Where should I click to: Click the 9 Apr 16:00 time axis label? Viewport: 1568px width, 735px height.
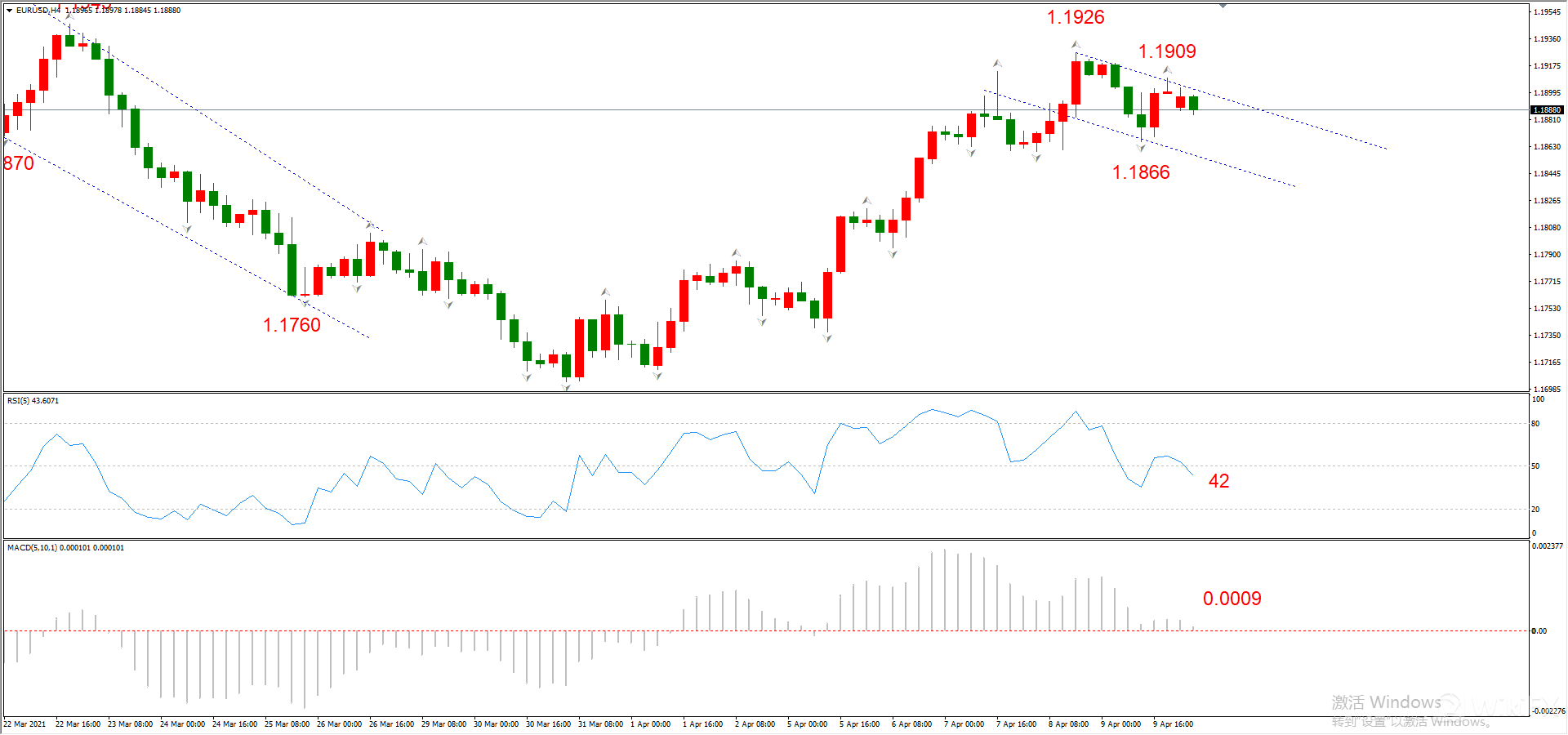pyautogui.click(x=1173, y=724)
